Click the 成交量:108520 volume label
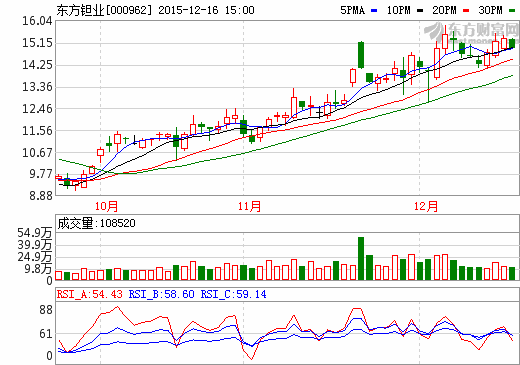520x365 pixels. coord(96,223)
